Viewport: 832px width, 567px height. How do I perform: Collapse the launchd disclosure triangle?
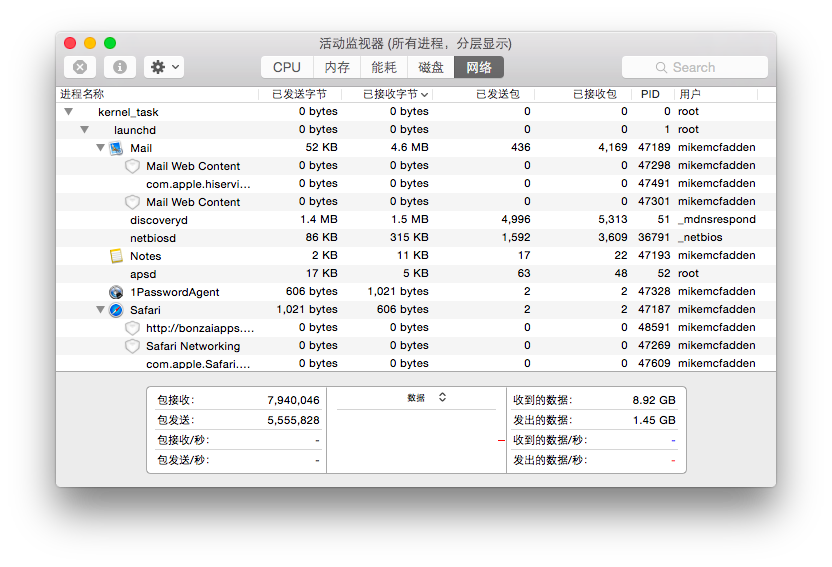84,130
